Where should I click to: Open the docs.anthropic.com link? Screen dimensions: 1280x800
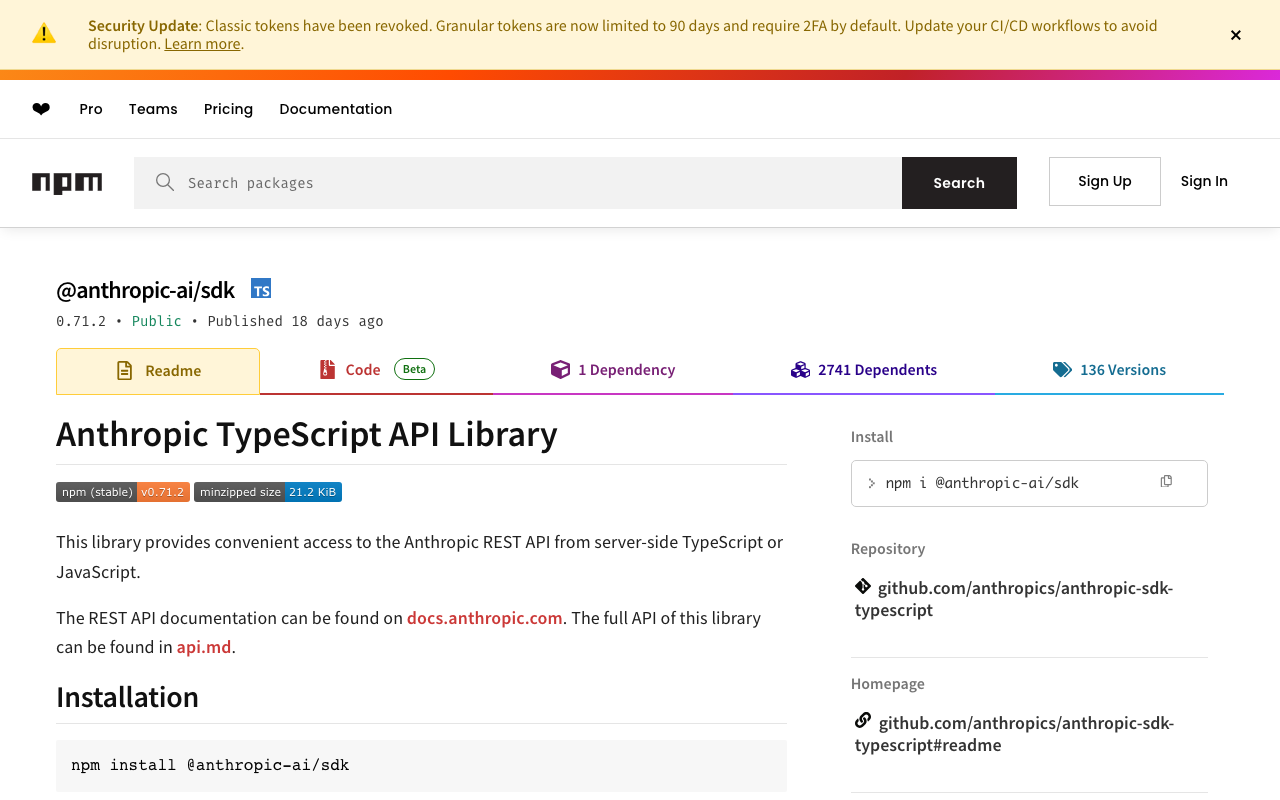click(484, 618)
